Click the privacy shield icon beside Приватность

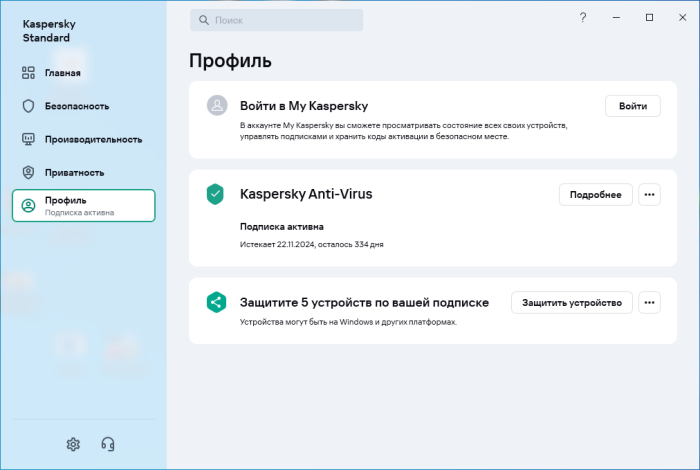tap(28, 172)
